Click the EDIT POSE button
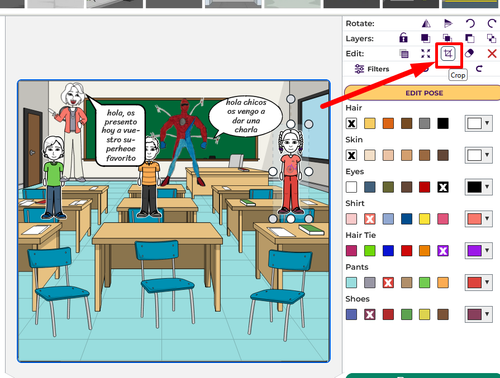Viewport: 500px width, 378px height. click(423, 93)
